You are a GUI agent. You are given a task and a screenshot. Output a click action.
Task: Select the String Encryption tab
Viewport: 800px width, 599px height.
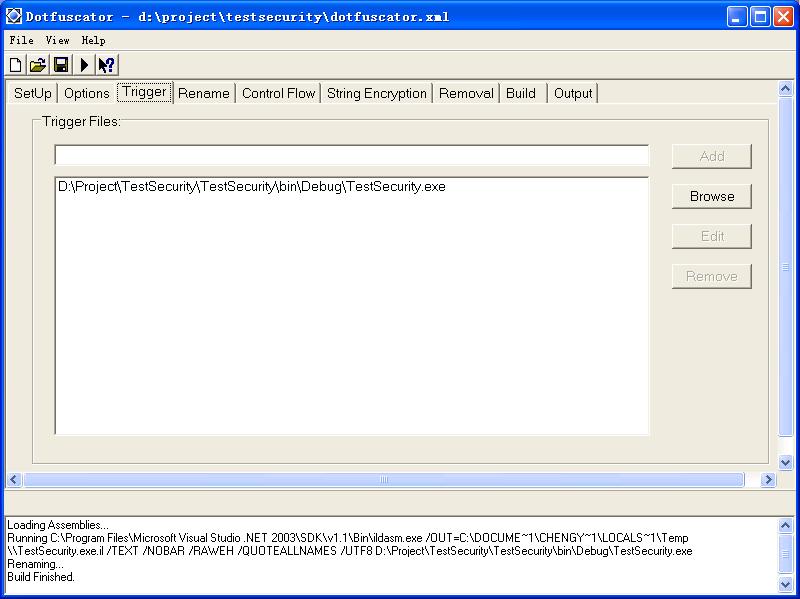tap(376, 93)
